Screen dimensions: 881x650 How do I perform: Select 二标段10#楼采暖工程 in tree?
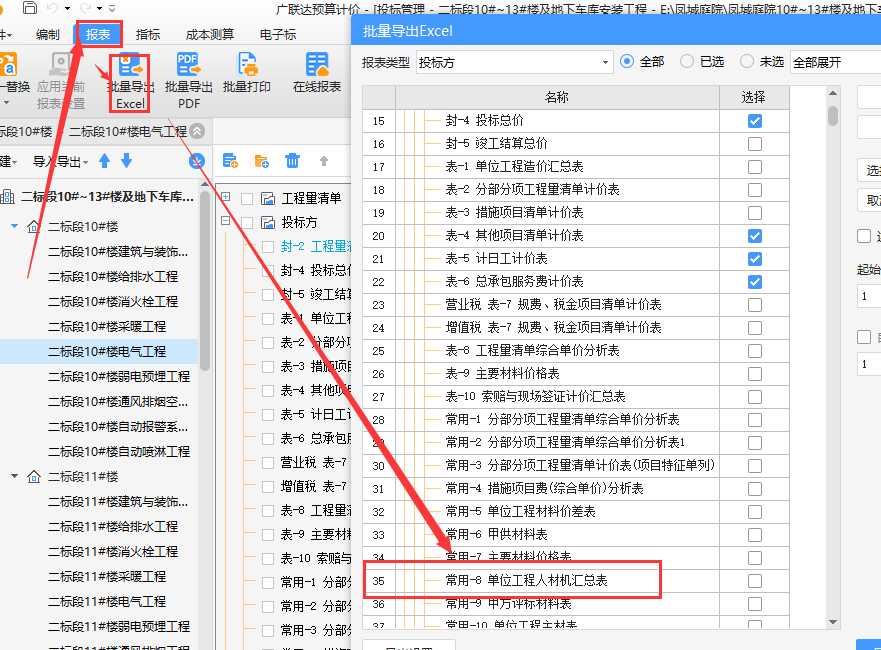(107, 326)
